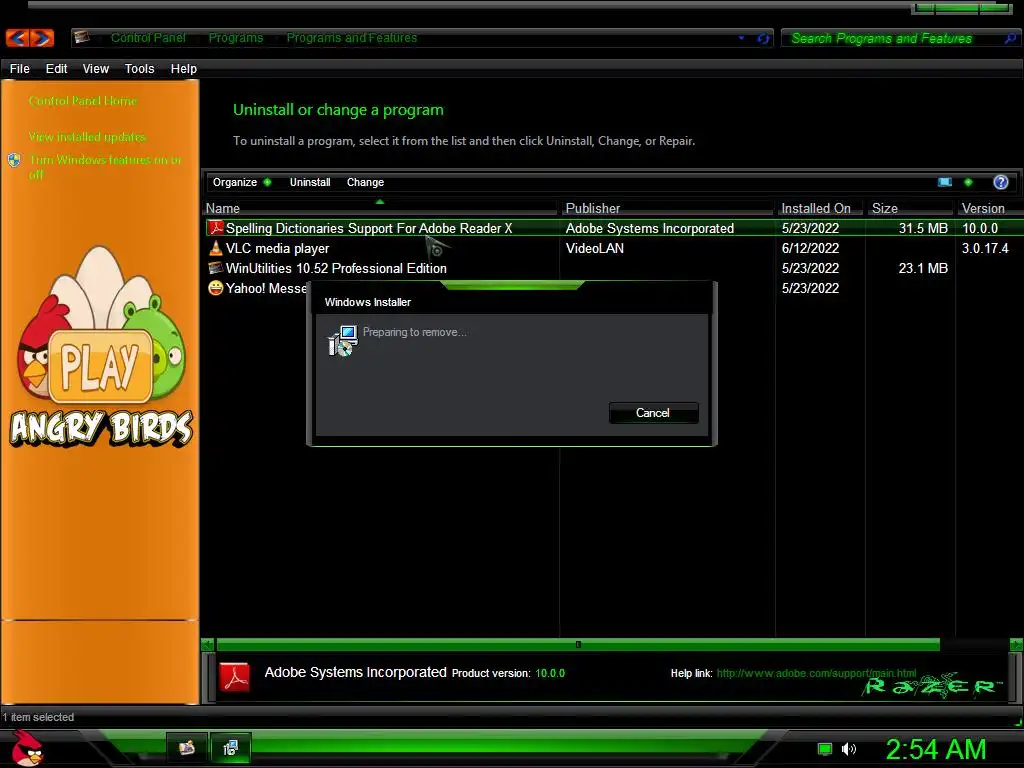Click the Windows Installer setup icon
Screen dimensions: 1024x768
pyautogui.click(x=342, y=340)
